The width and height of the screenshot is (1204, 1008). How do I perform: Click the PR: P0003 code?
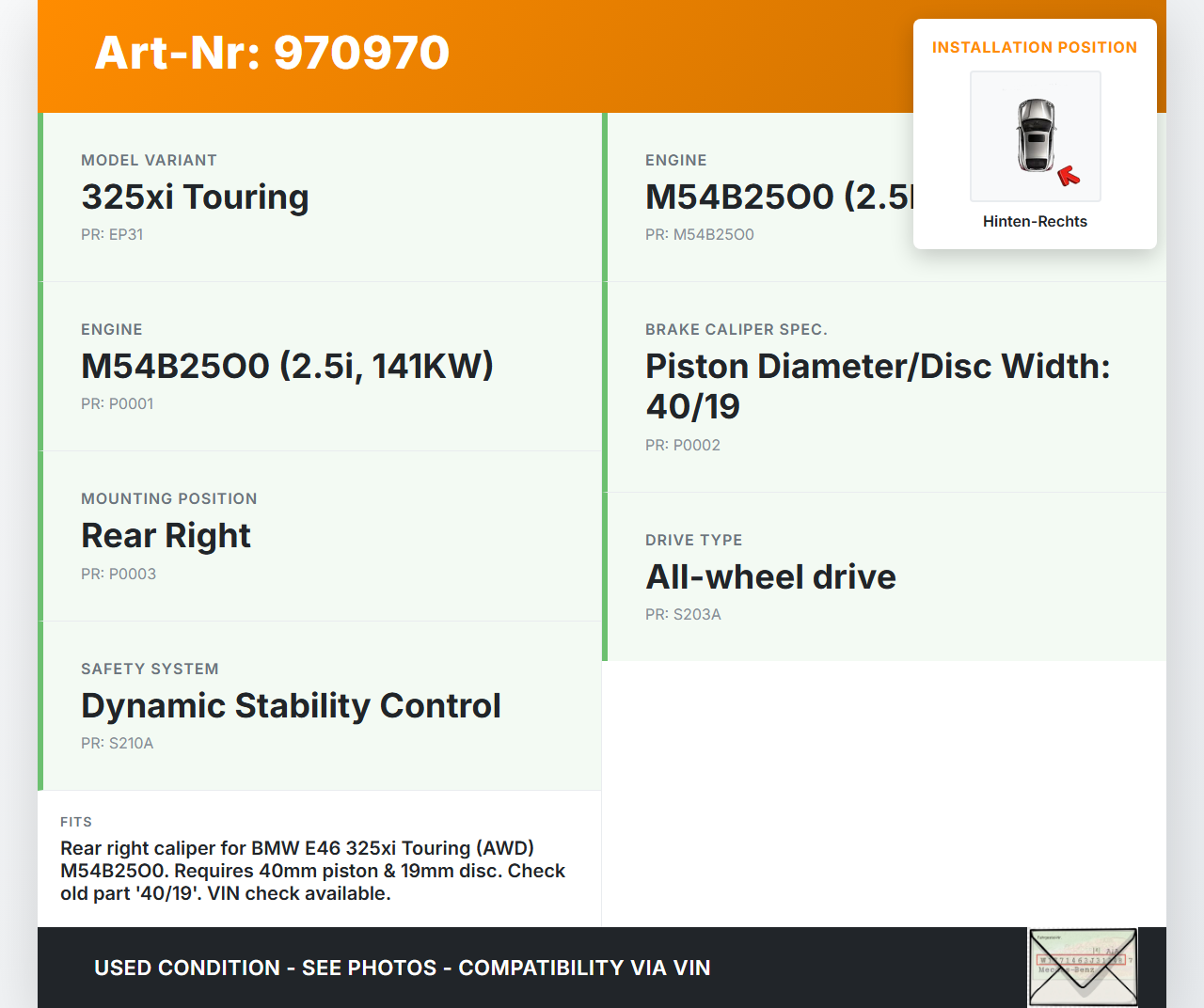pos(119,575)
